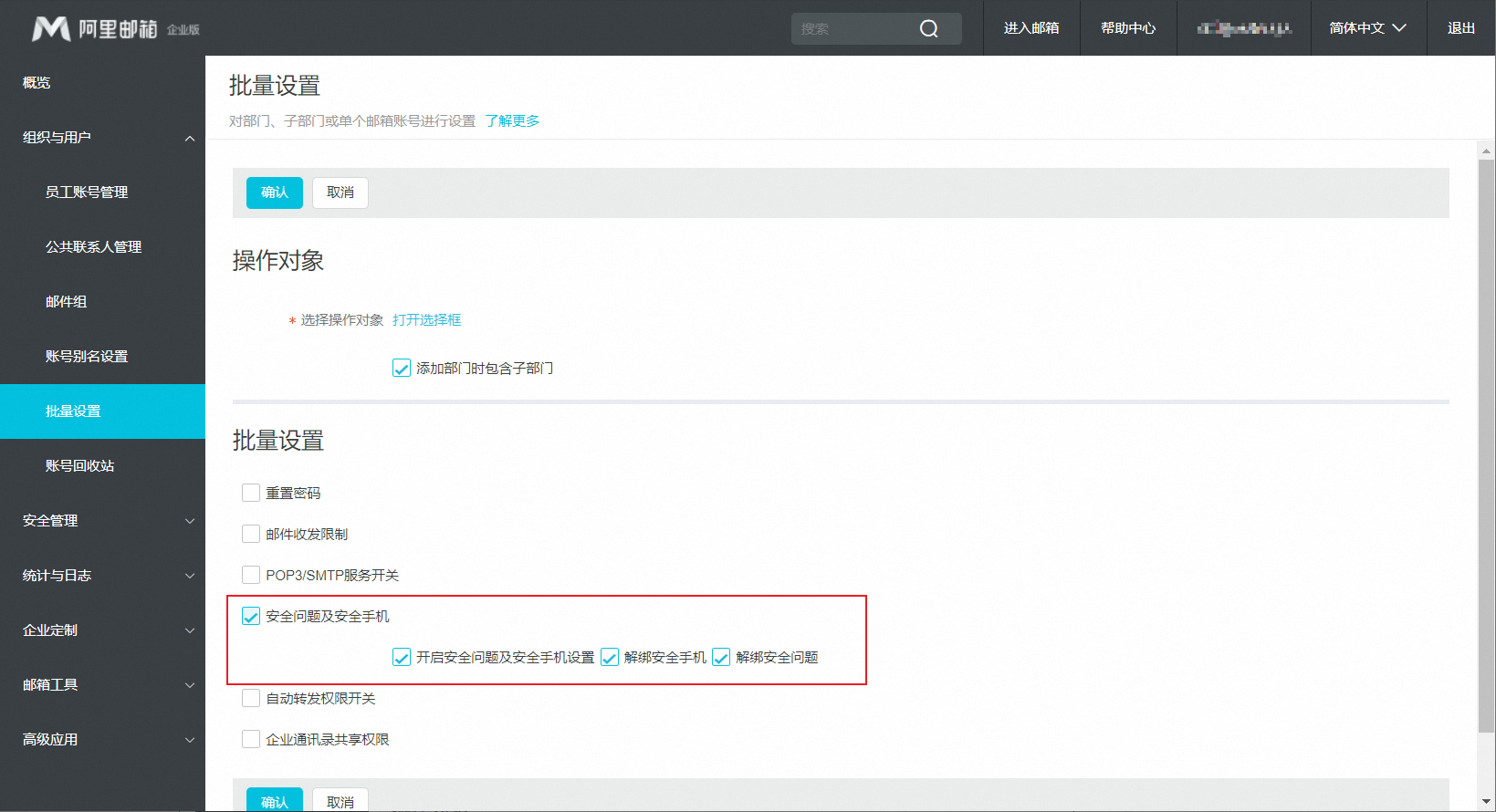Click the scrollbar down arrow

pyautogui.click(x=1486, y=801)
